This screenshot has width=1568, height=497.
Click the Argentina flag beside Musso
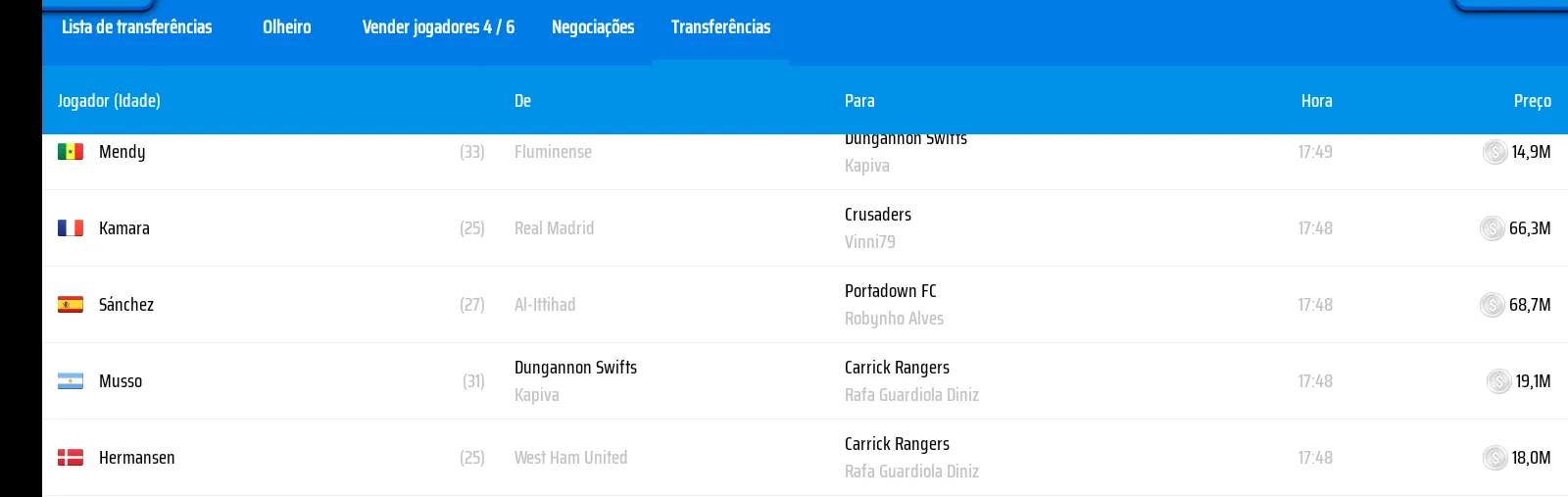[71, 381]
